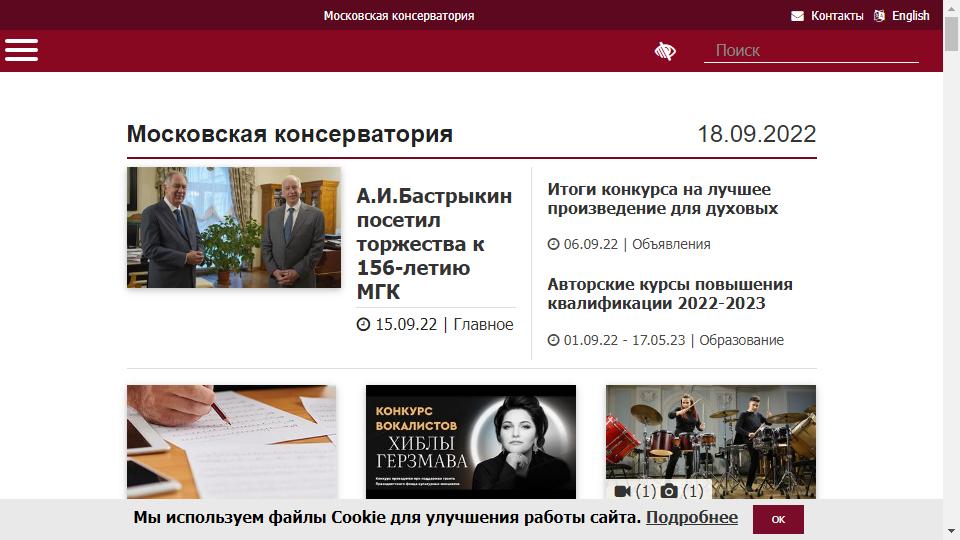Open the Контакты link

click(837, 16)
